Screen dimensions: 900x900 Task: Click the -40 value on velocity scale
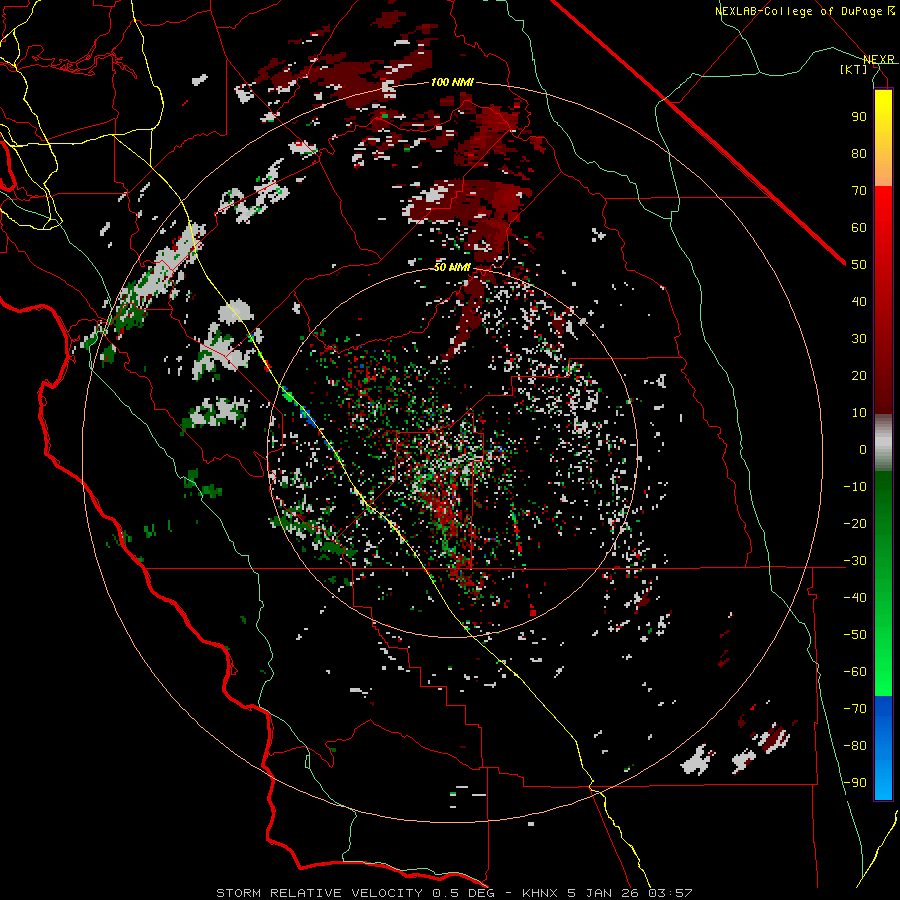pos(855,598)
